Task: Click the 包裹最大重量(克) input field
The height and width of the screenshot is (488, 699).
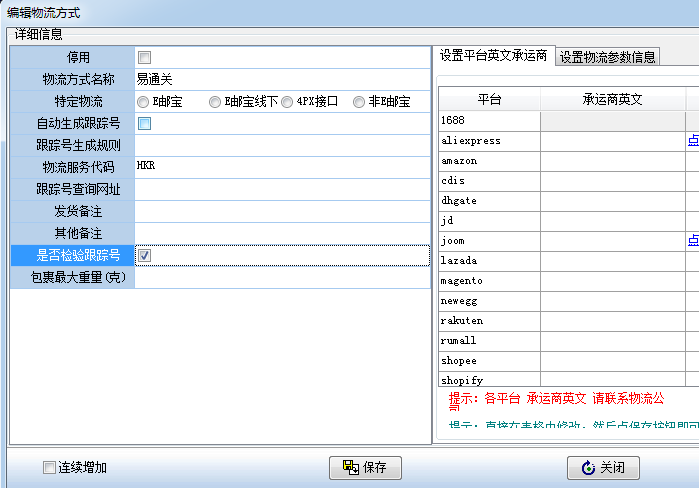Action: tap(282, 277)
